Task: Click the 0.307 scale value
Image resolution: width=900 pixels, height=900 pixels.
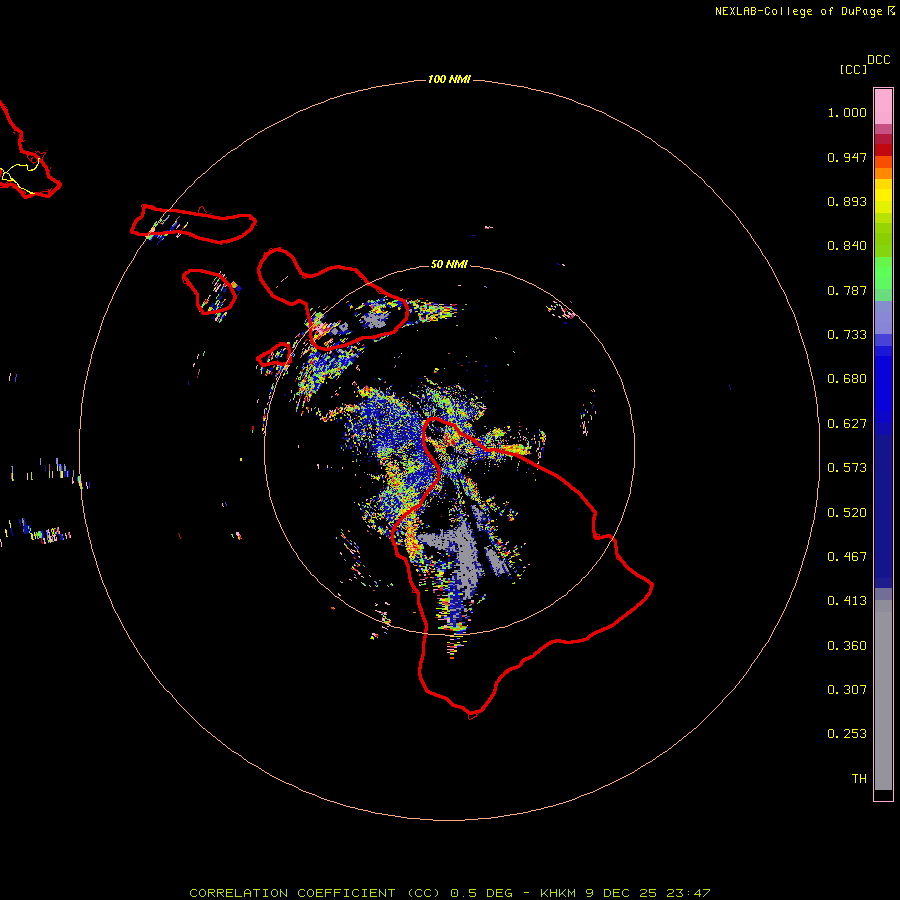Action: 847,690
